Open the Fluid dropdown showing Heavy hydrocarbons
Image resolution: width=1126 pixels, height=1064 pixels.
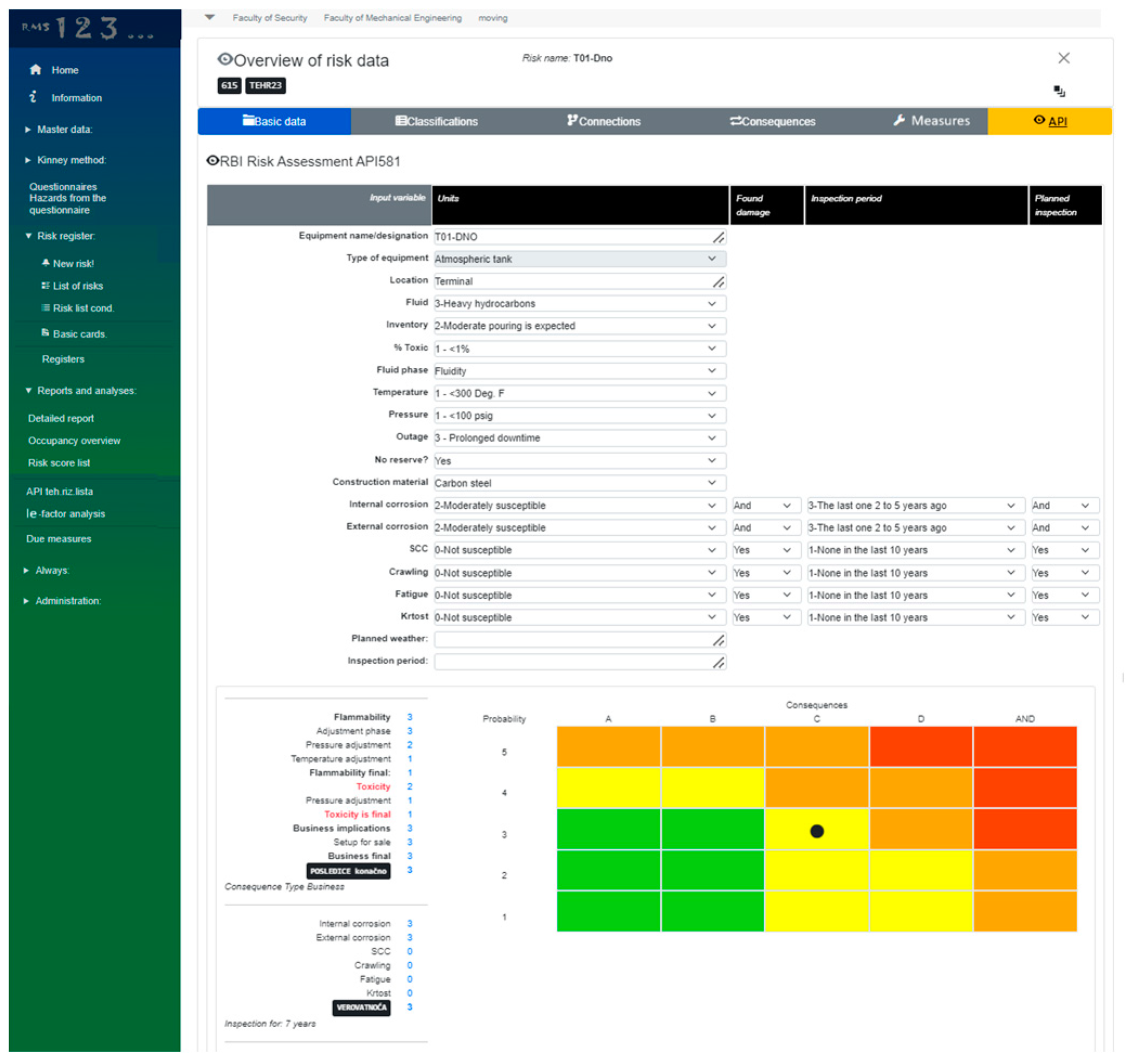coord(580,303)
